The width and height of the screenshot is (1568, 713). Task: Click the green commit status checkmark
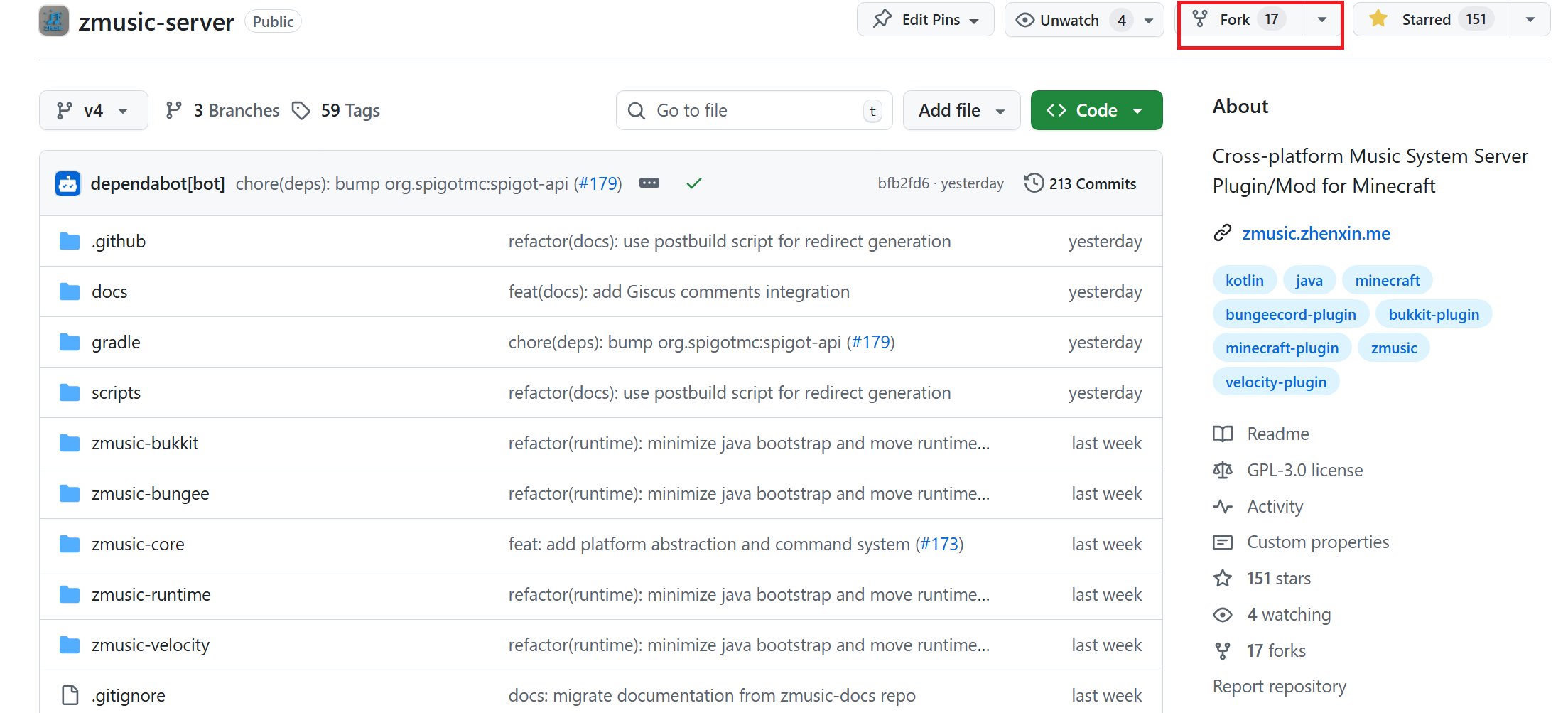tap(694, 183)
